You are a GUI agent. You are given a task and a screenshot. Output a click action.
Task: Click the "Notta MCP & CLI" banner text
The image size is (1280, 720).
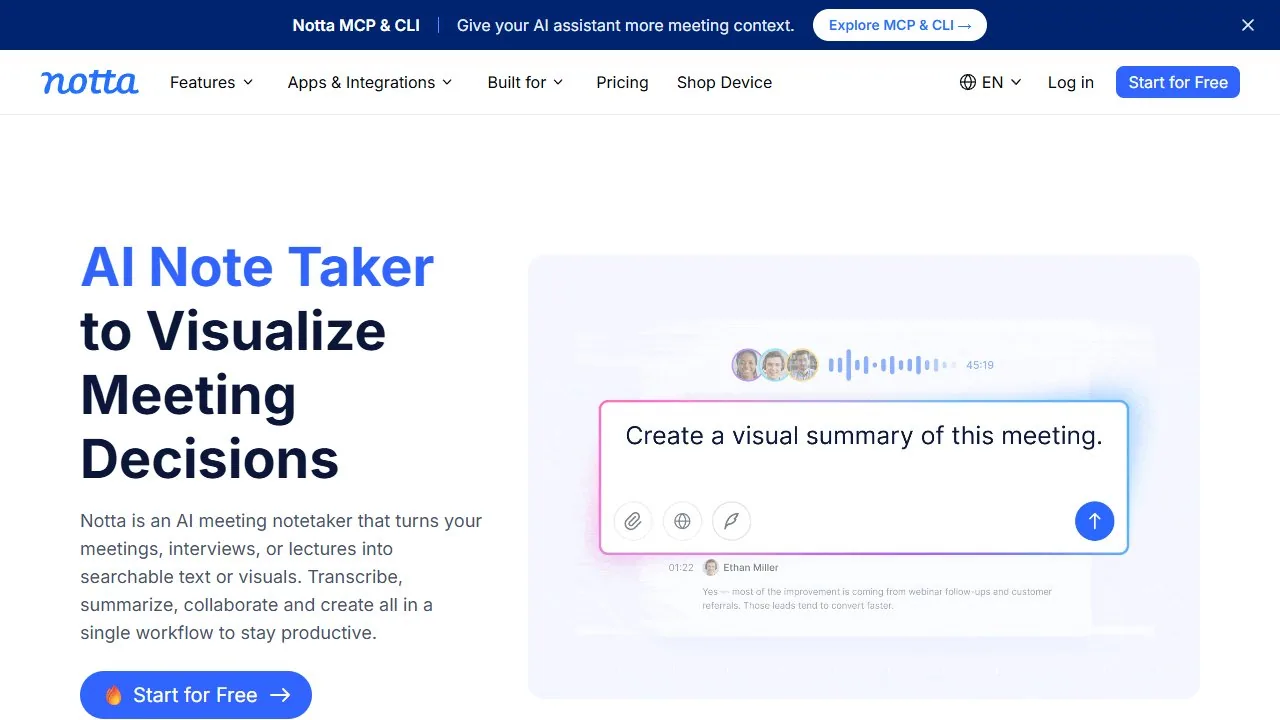click(356, 25)
